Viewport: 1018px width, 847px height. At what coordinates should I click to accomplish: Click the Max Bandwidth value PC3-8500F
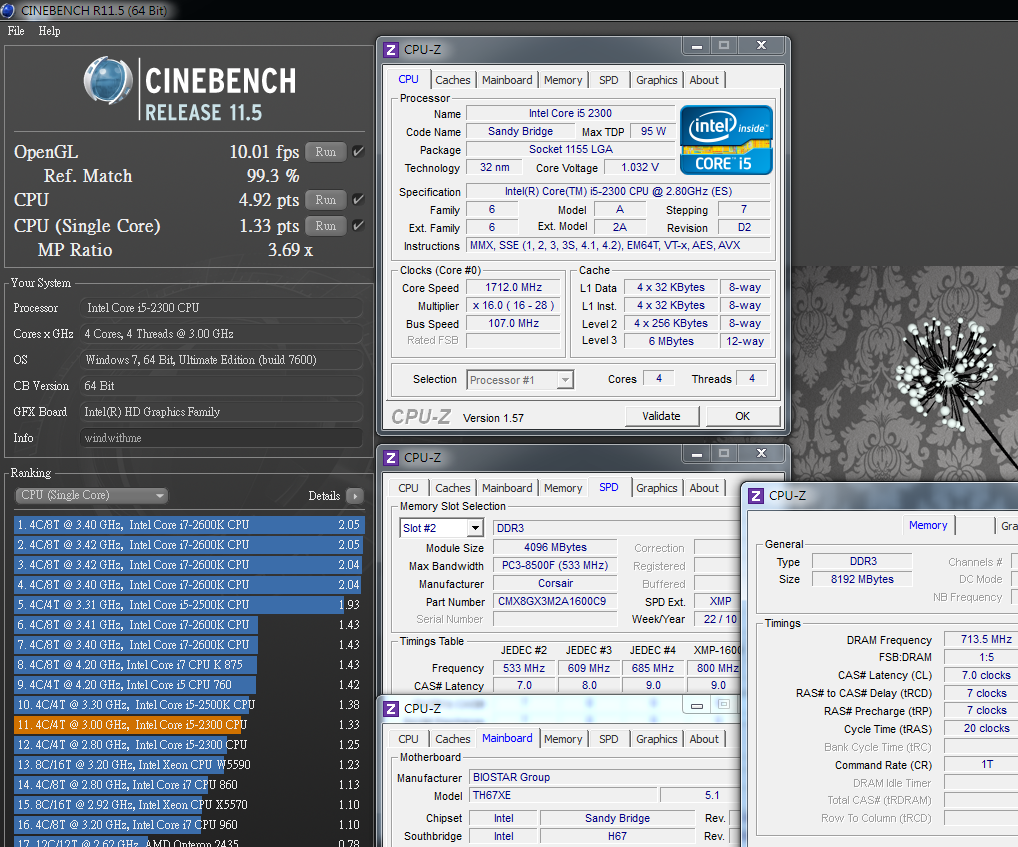[x=555, y=565]
